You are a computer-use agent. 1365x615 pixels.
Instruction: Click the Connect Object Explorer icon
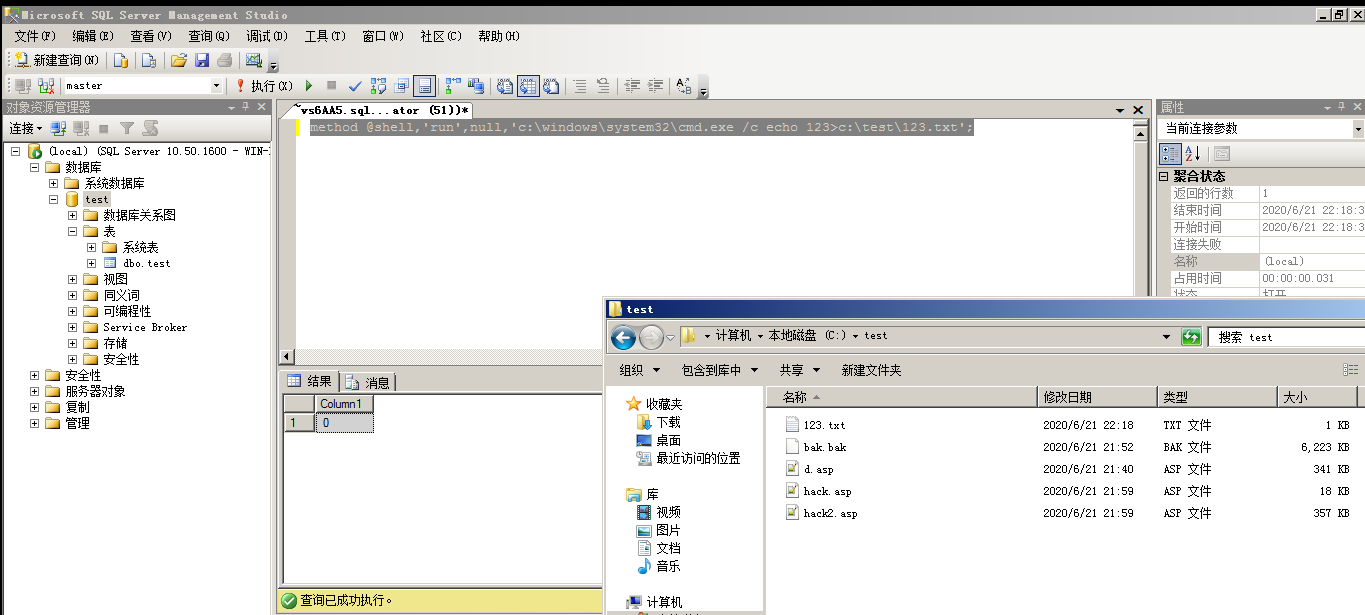click(x=58, y=128)
